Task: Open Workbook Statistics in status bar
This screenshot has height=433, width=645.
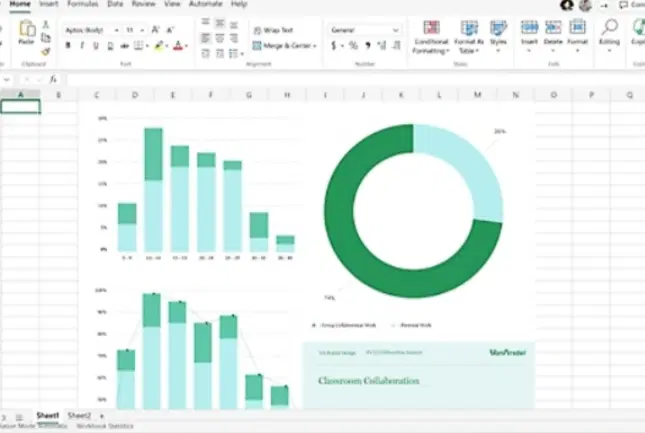Action: (x=104, y=426)
